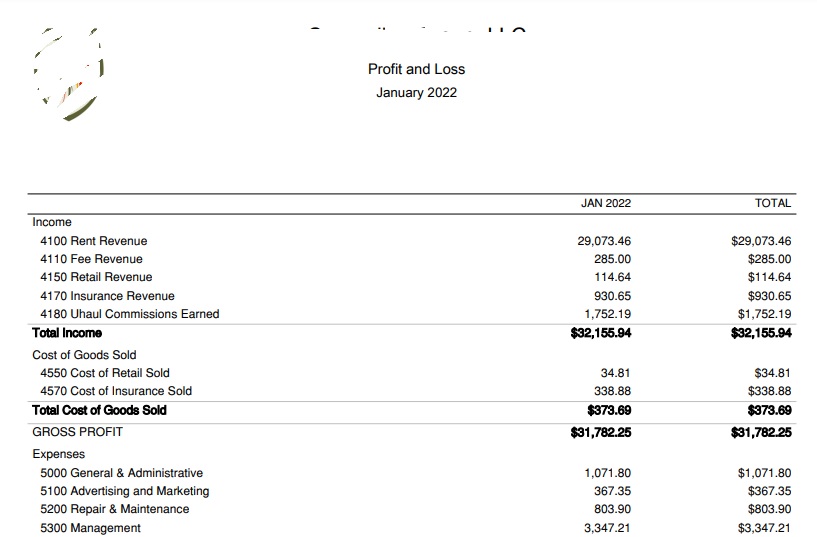Select the 4110 Fee Revenue account

(91, 259)
